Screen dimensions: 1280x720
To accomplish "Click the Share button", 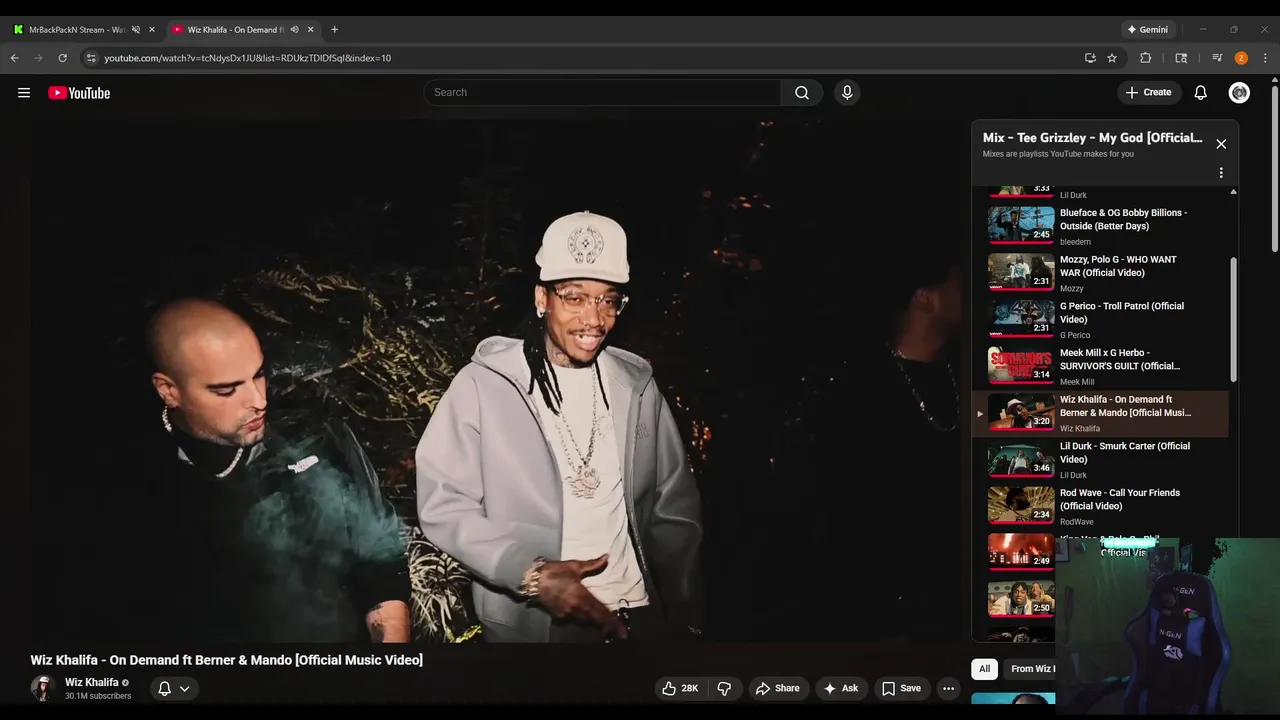I will coord(777,688).
